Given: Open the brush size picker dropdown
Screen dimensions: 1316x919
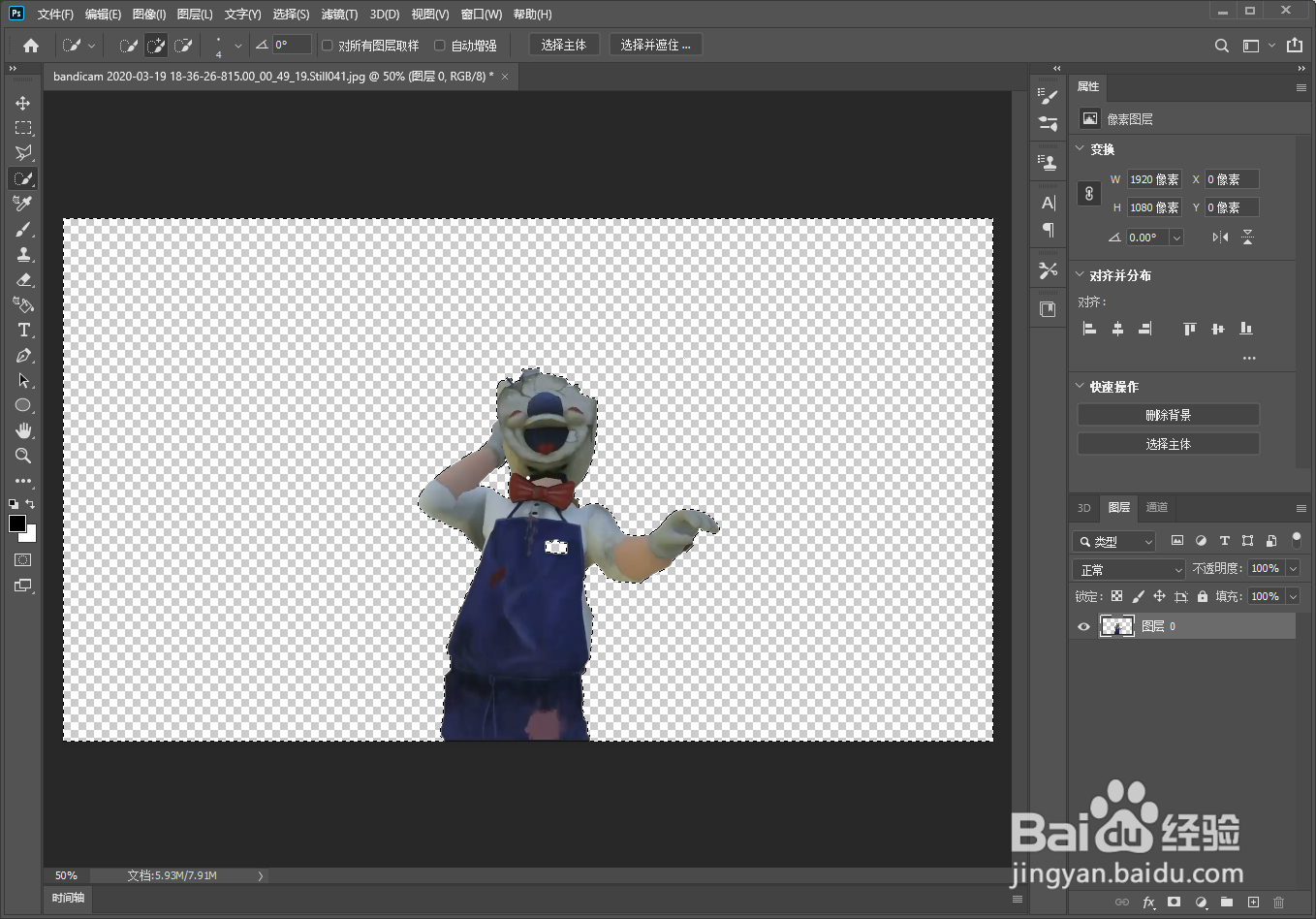Looking at the screenshot, I should (238, 46).
